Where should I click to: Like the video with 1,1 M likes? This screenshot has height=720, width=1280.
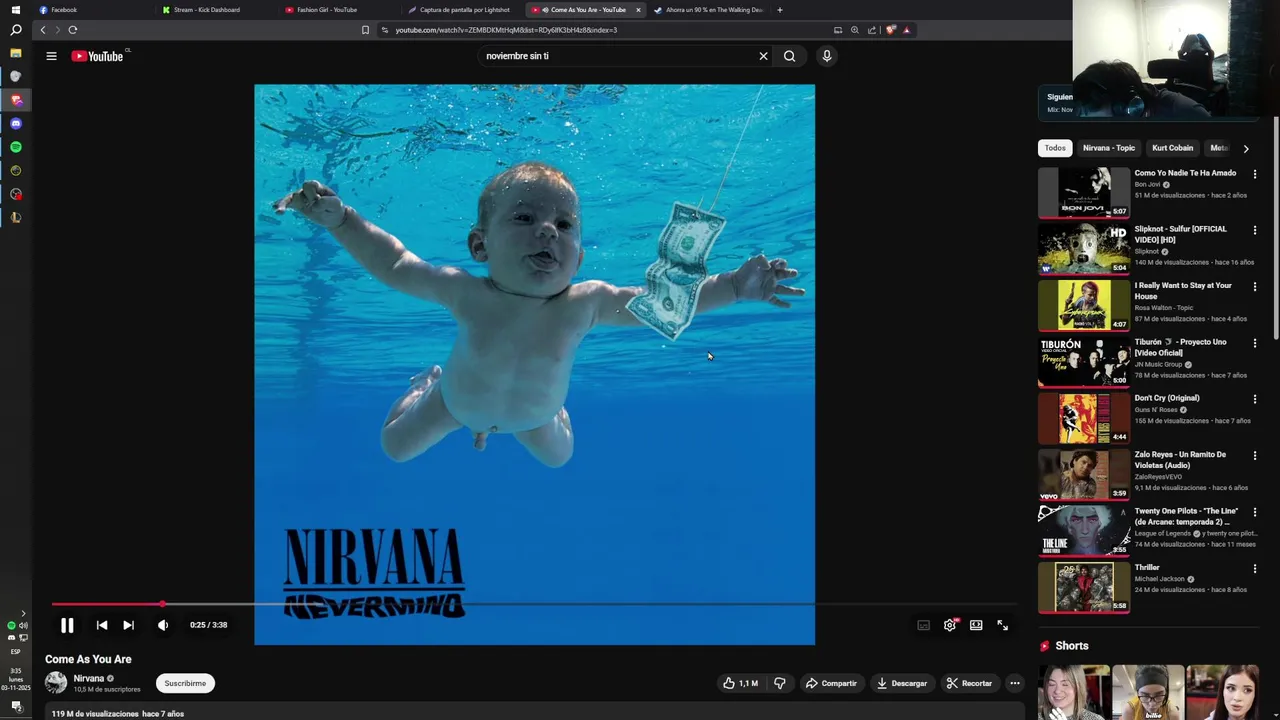[740, 683]
